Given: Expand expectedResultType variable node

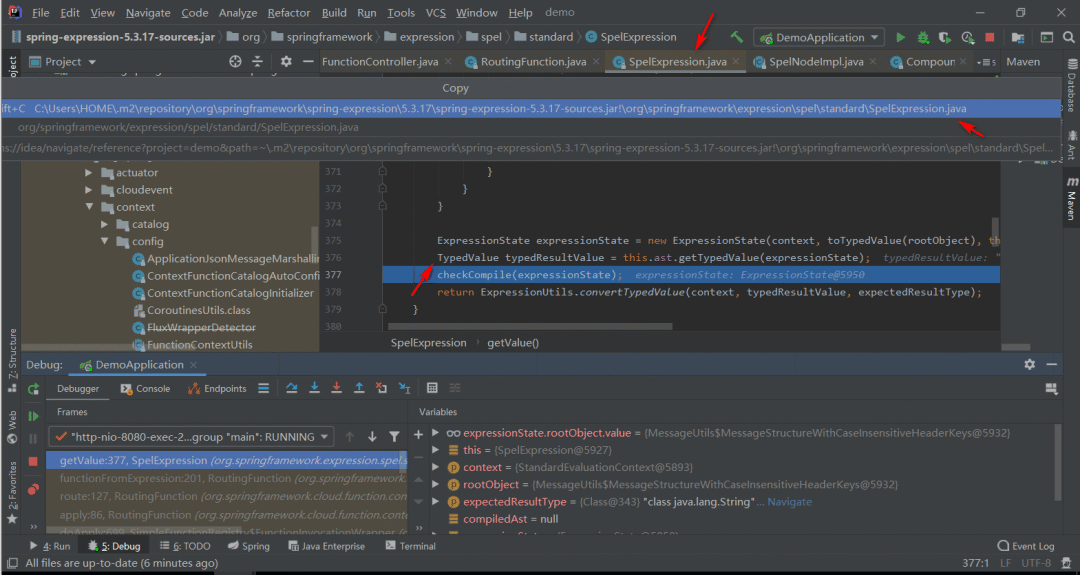Looking at the screenshot, I should (435, 501).
